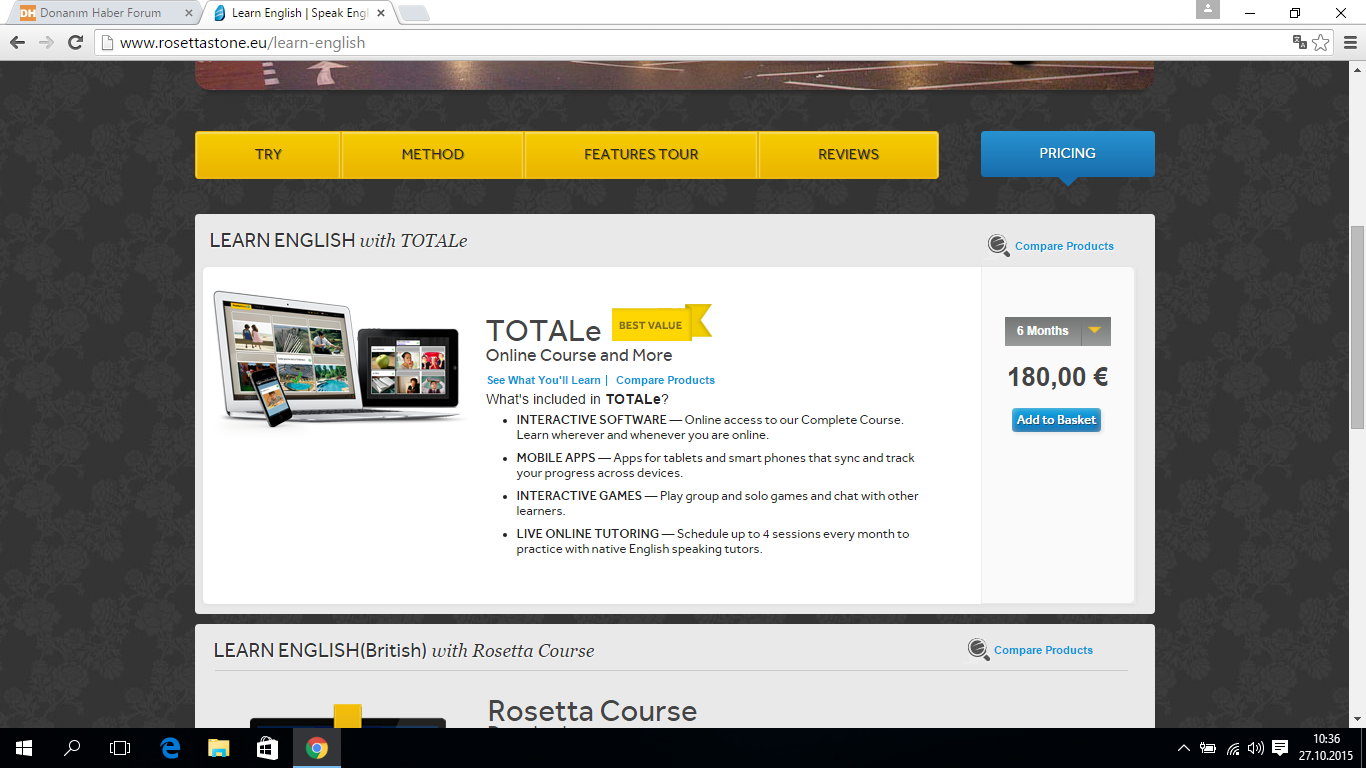Open the Windows Start menu
Image resolution: width=1366 pixels, height=768 pixels.
point(24,748)
